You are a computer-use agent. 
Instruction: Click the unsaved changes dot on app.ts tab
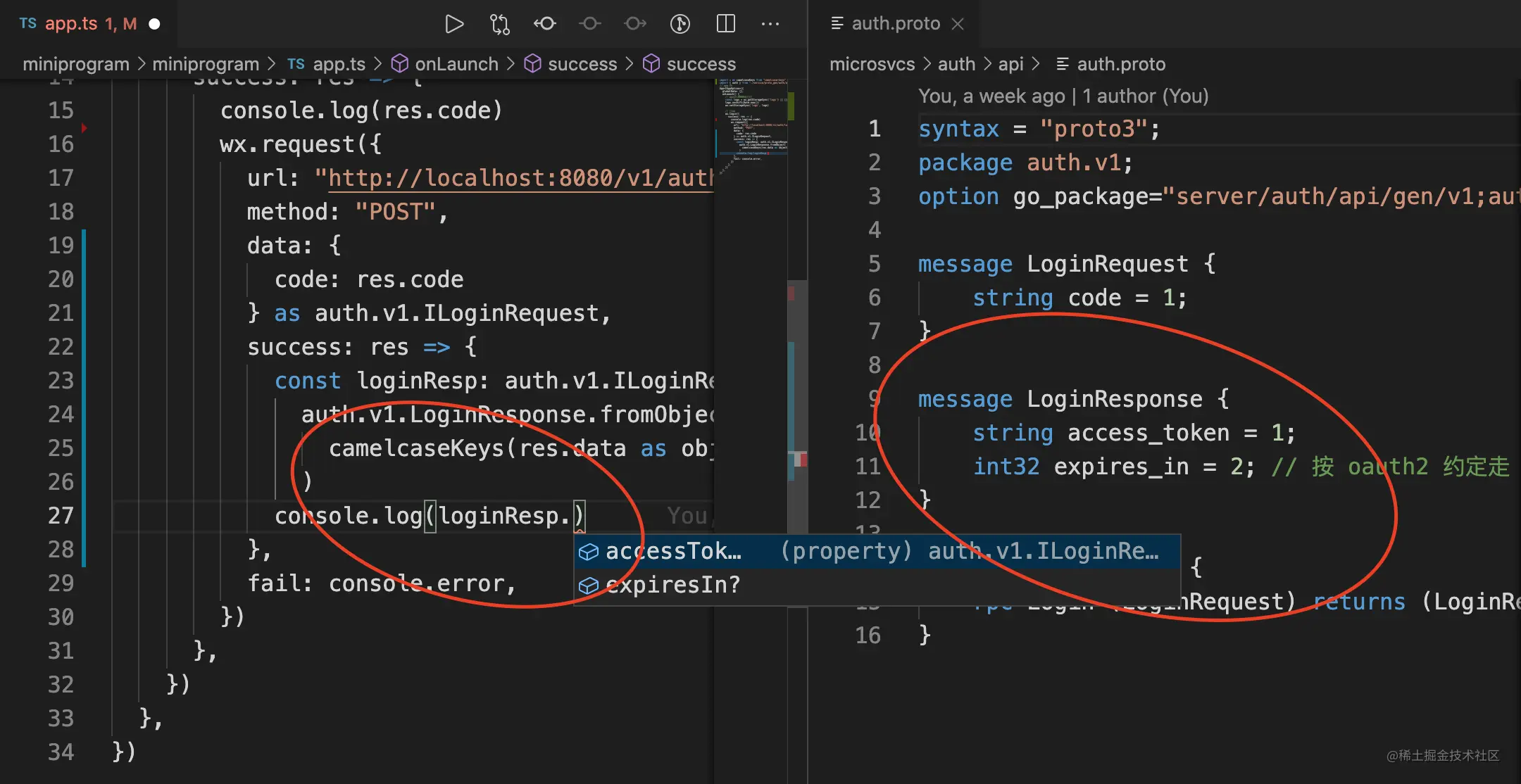tap(154, 24)
